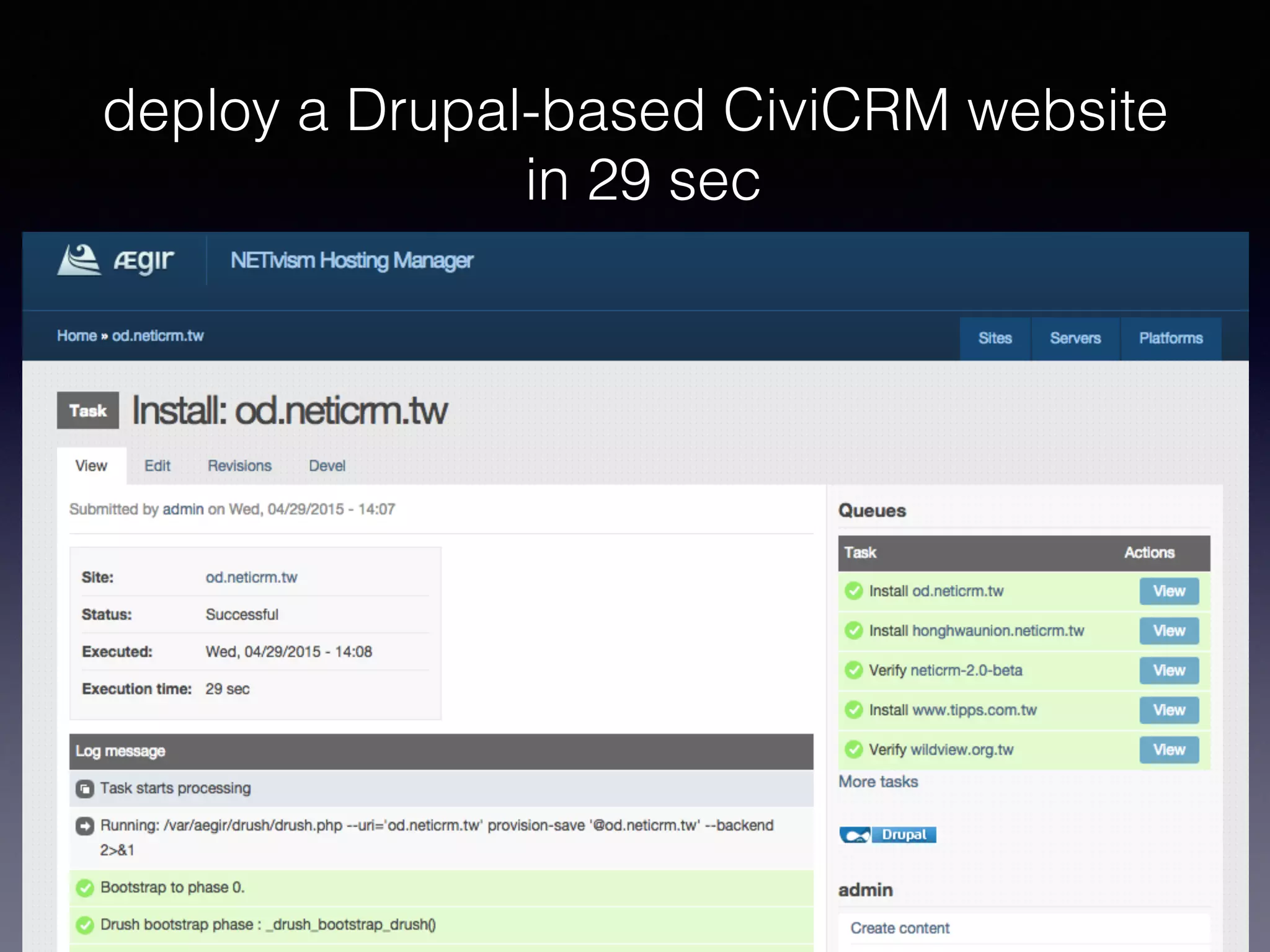Click the Drupal badge icon
The image size is (1270, 952).
click(x=887, y=835)
